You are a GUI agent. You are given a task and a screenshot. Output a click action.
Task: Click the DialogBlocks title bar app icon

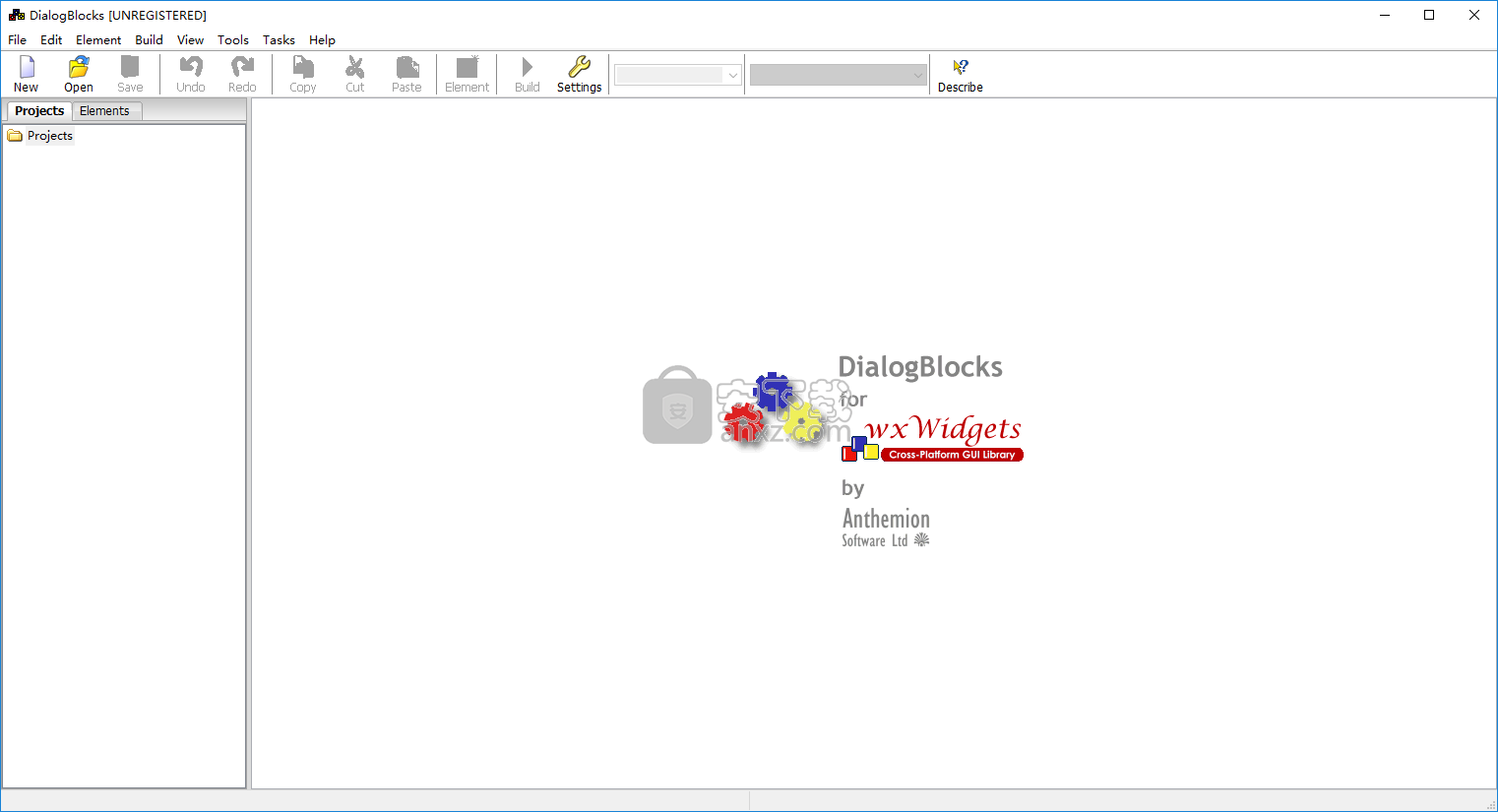pyautogui.click(x=17, y=15)
